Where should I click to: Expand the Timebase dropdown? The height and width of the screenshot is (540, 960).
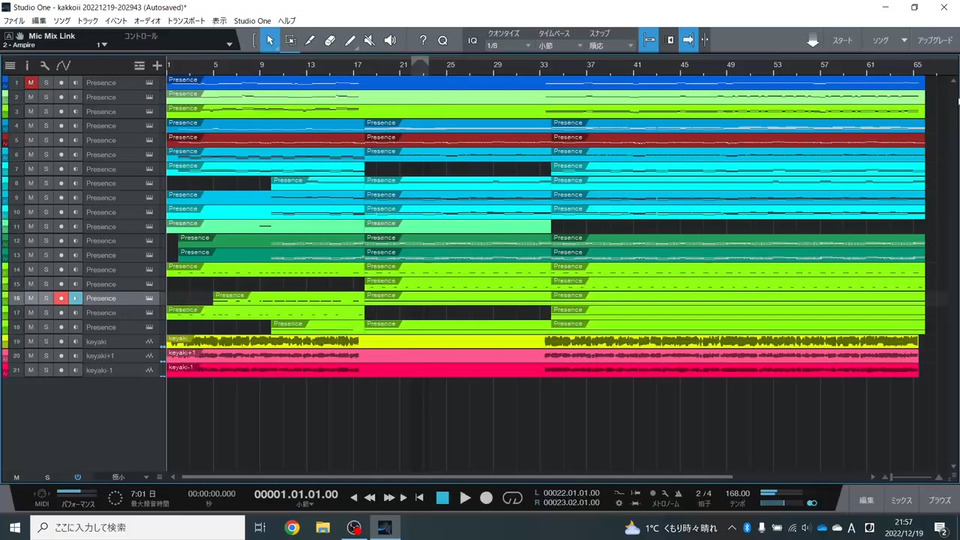tap(558, 46)
